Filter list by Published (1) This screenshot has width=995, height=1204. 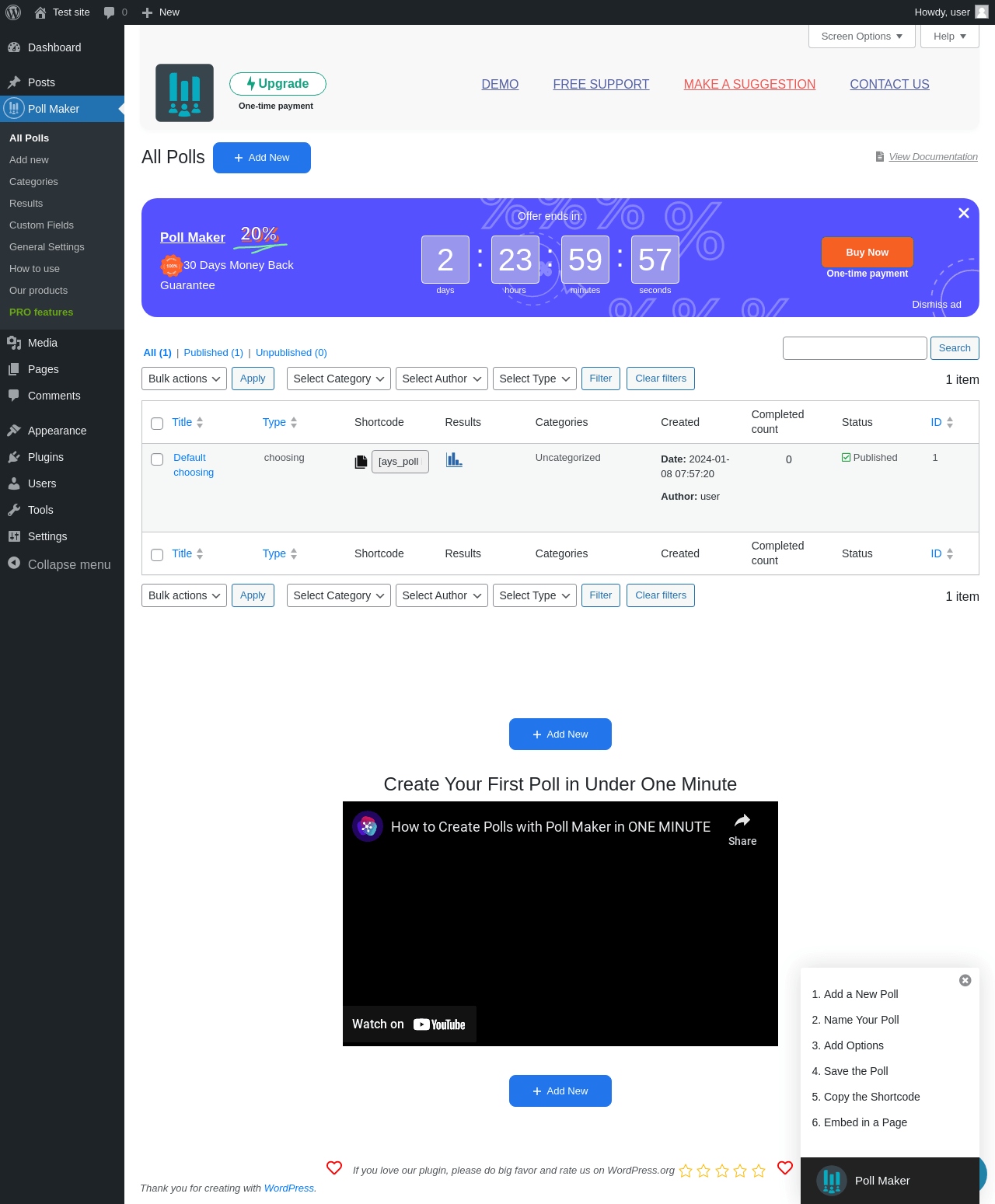point(213,352)
